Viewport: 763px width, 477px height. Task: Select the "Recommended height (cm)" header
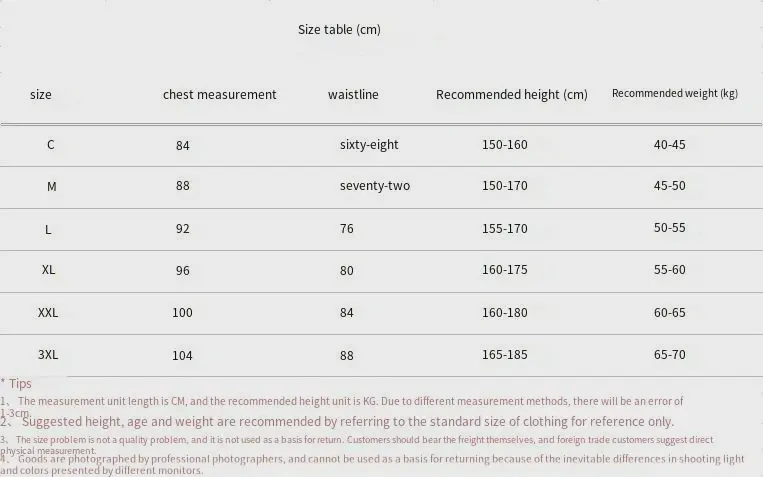[x=511, y=95]
